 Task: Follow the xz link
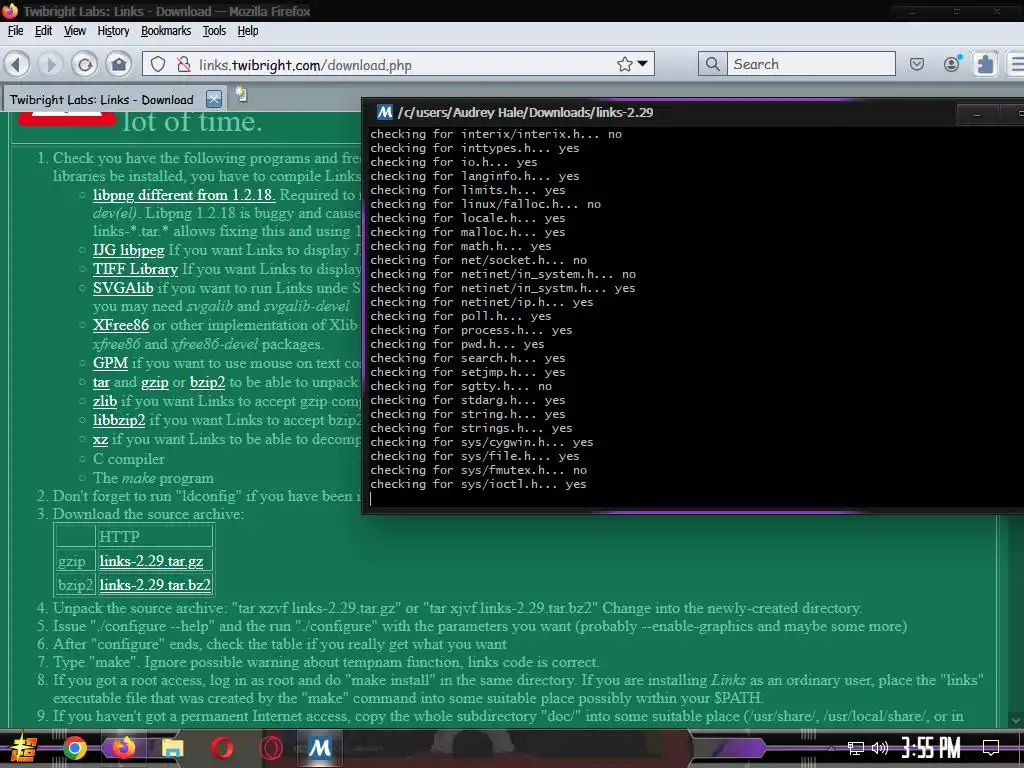coord(100,439)
